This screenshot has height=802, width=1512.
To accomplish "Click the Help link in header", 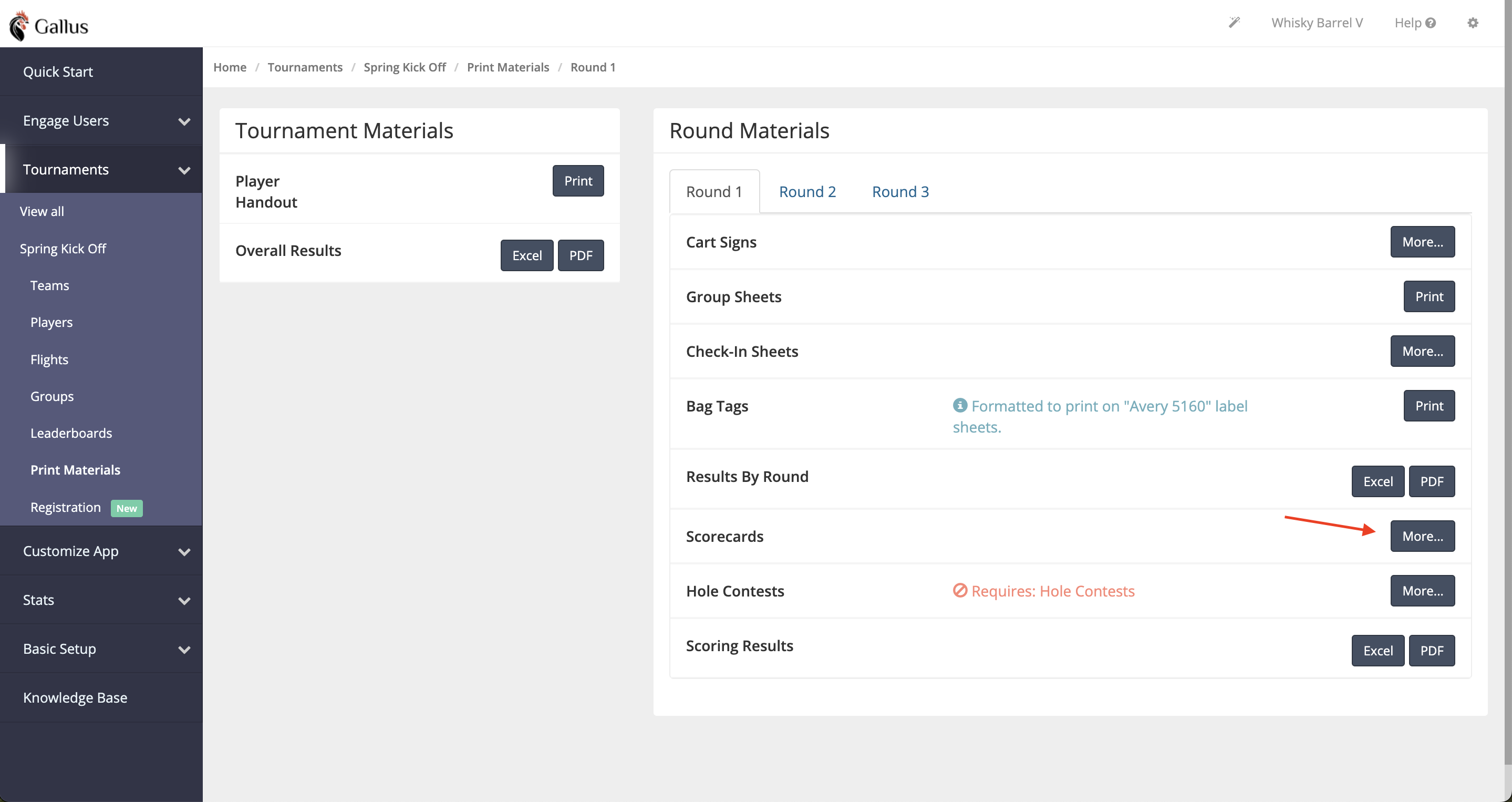I will coord(1407,23).
